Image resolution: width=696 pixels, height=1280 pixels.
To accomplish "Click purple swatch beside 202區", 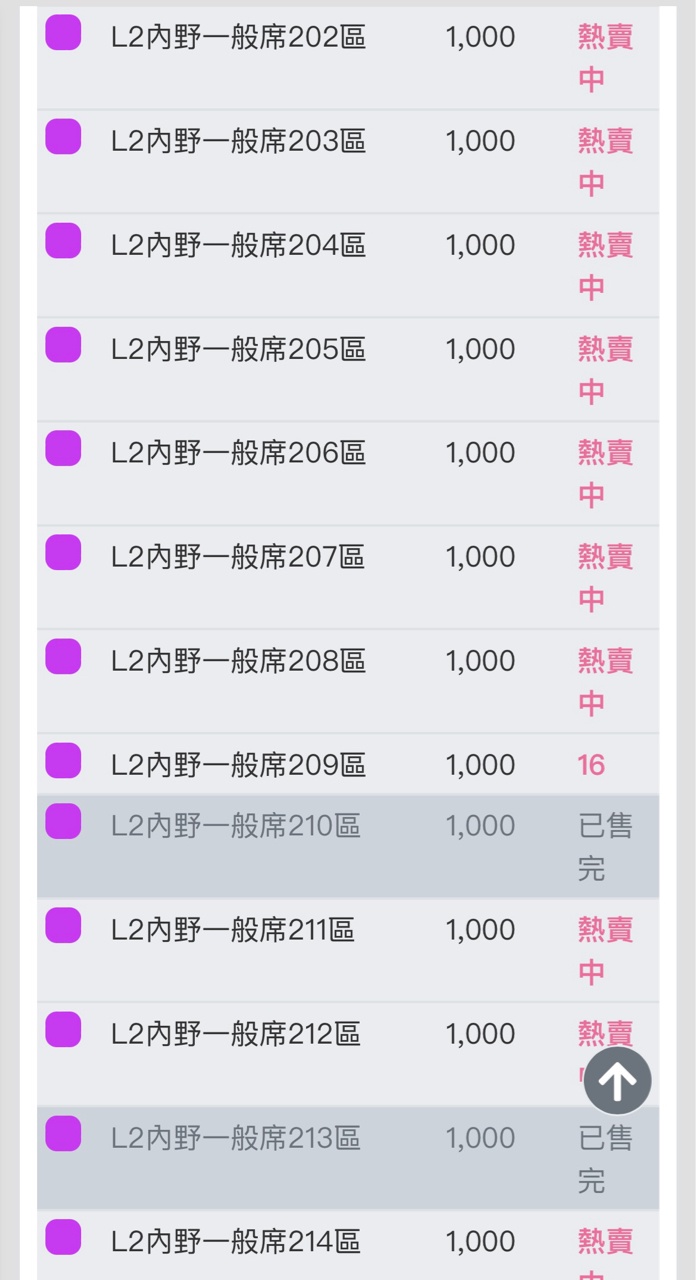I will tap(63, 33).
